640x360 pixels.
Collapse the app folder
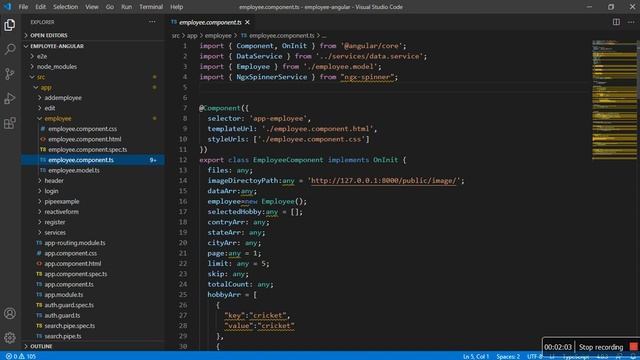click(93, 87)
